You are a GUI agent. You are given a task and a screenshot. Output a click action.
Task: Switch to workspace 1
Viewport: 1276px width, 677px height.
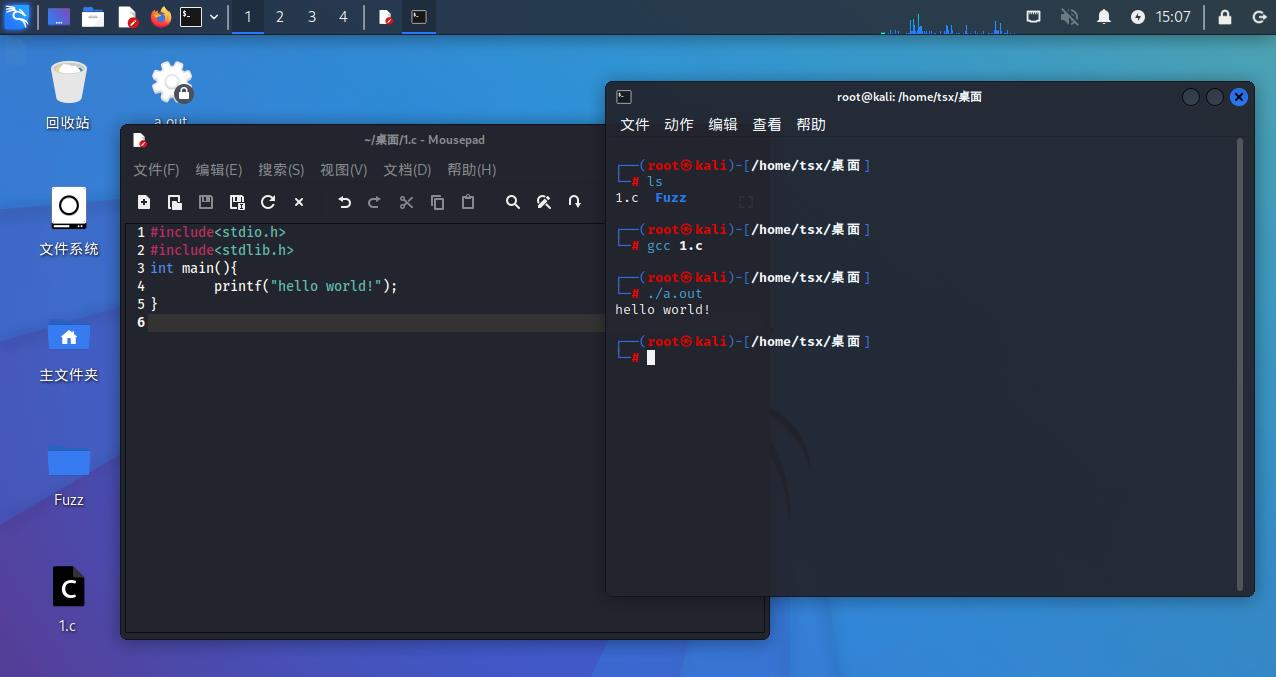point(248,17)
